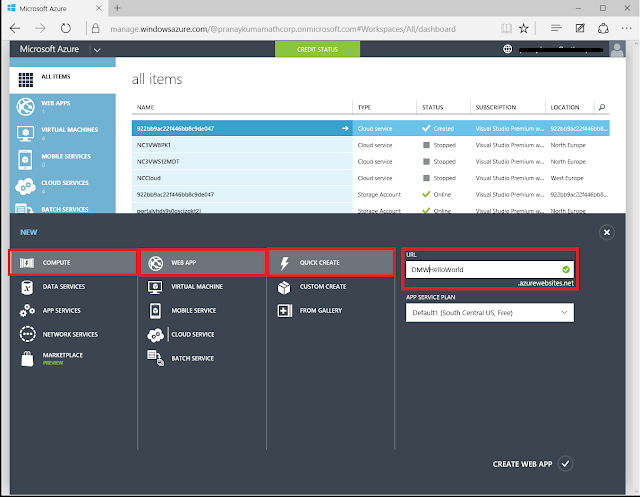The width and height of the screenshot is (640, 497).
Task: Open the Marketplace shopping bag icon
Action: [x=27, y=359]
